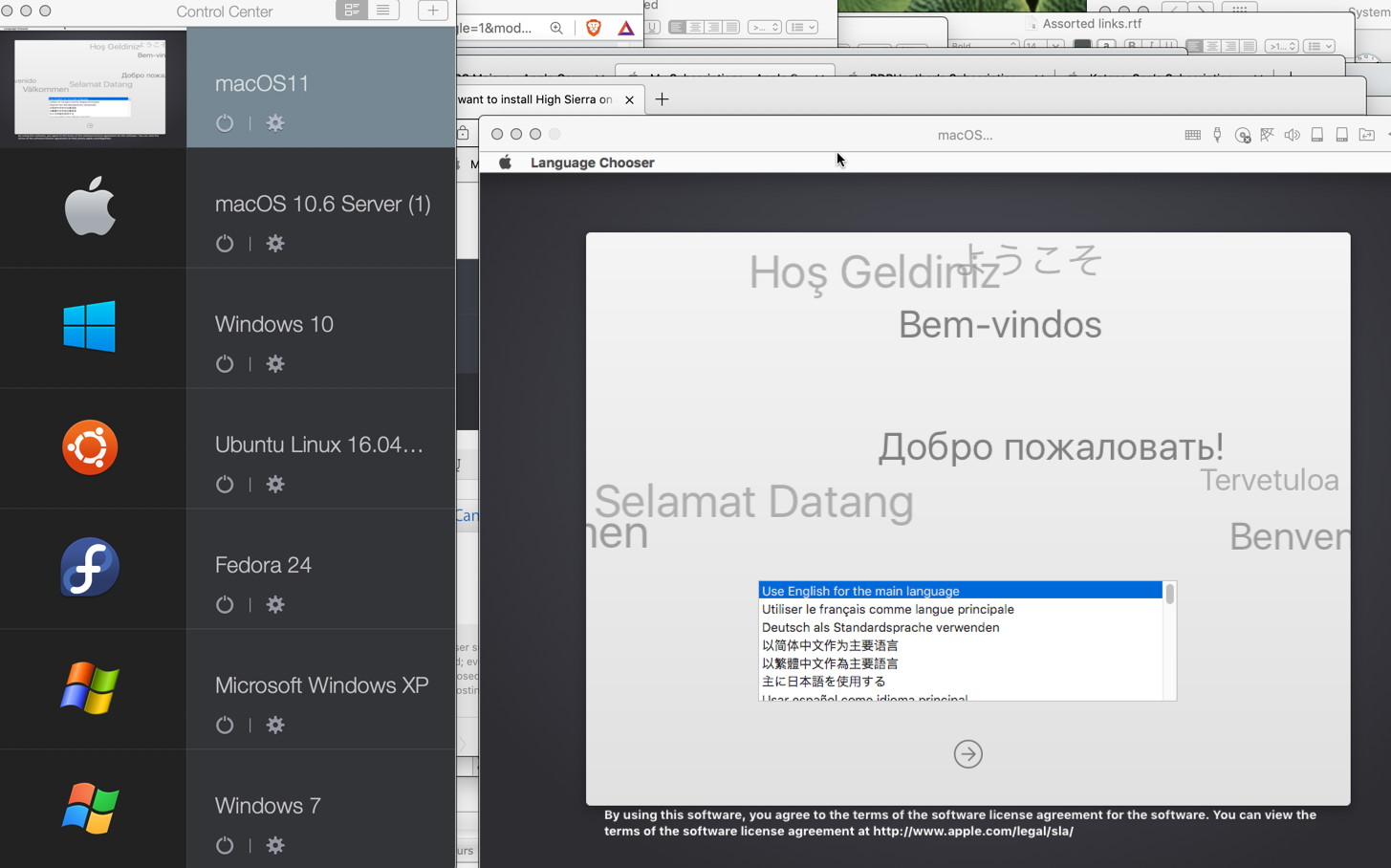Screen dimensions: 1391x868
Task: Open the gear settings for macOS 10.6 Server (1)
Action: pyautogui.click(x=275, y=244)
